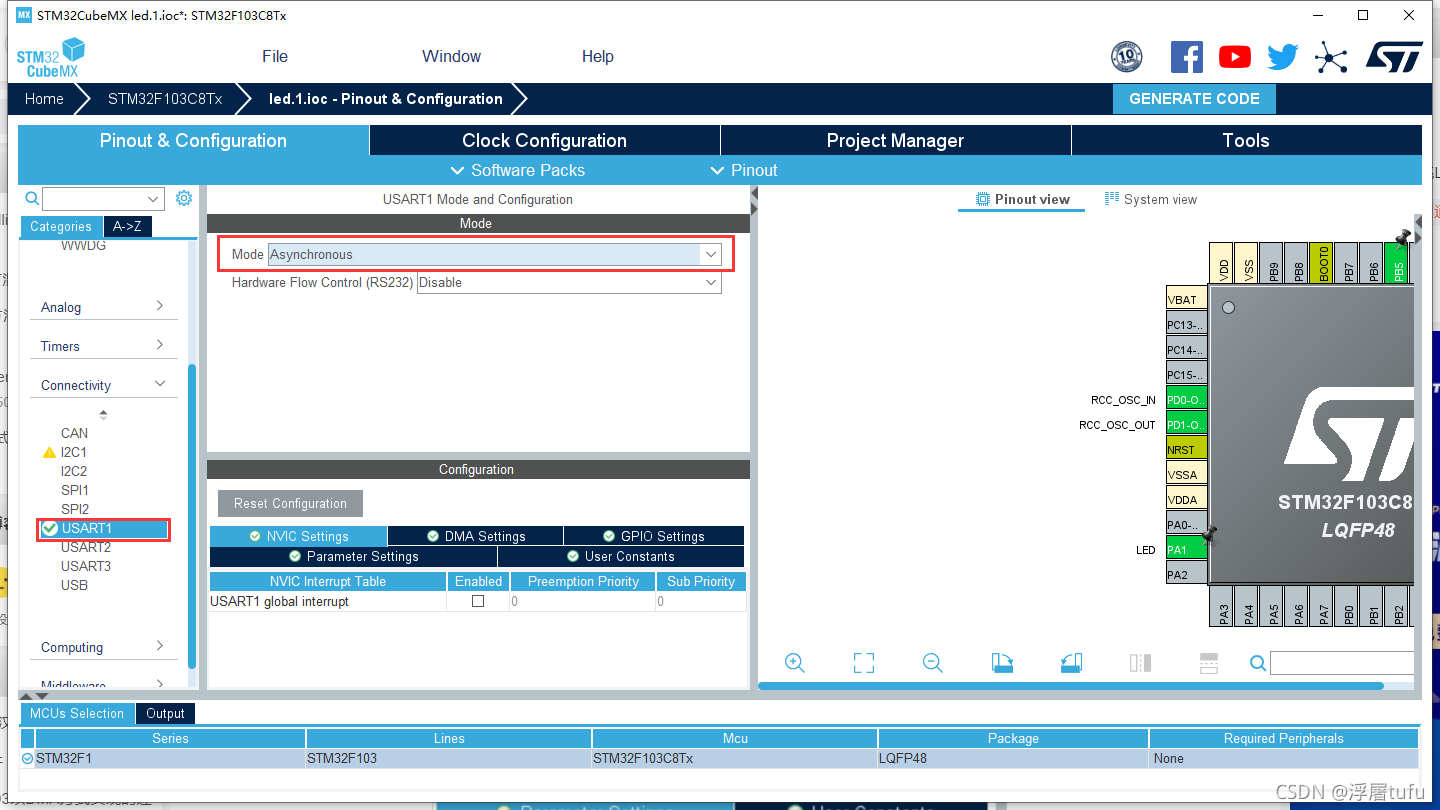Open the GPIO Settings tab

pyautogui.click(x=654, y=536)
